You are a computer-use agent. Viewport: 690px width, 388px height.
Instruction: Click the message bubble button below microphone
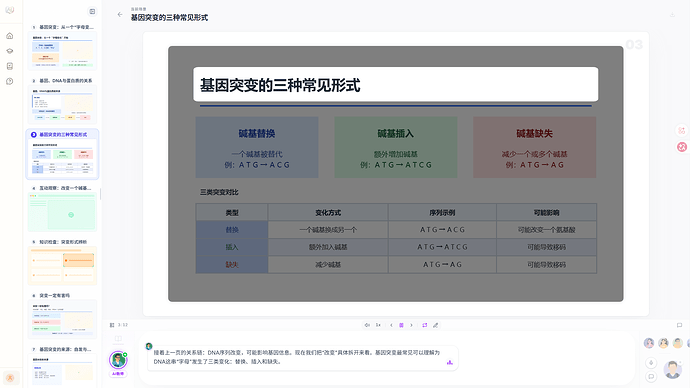click(651, 377)
